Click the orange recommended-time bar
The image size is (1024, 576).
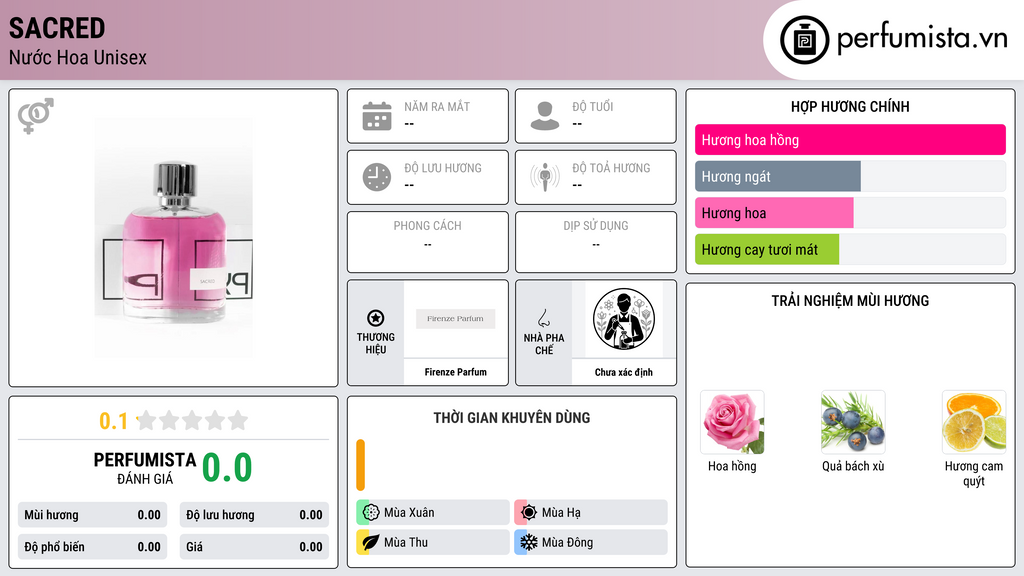click(x=360, y=465)
